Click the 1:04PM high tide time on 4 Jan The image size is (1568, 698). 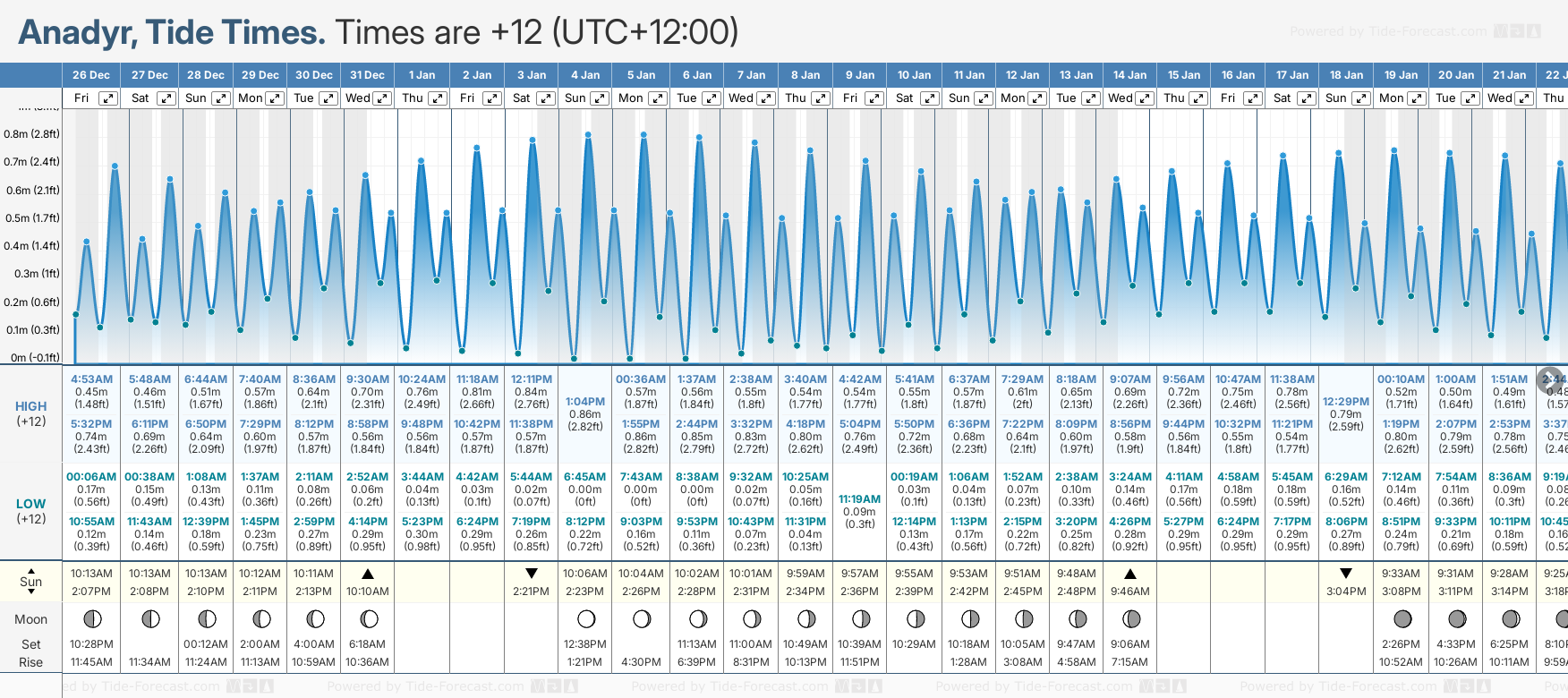point(585,402)
